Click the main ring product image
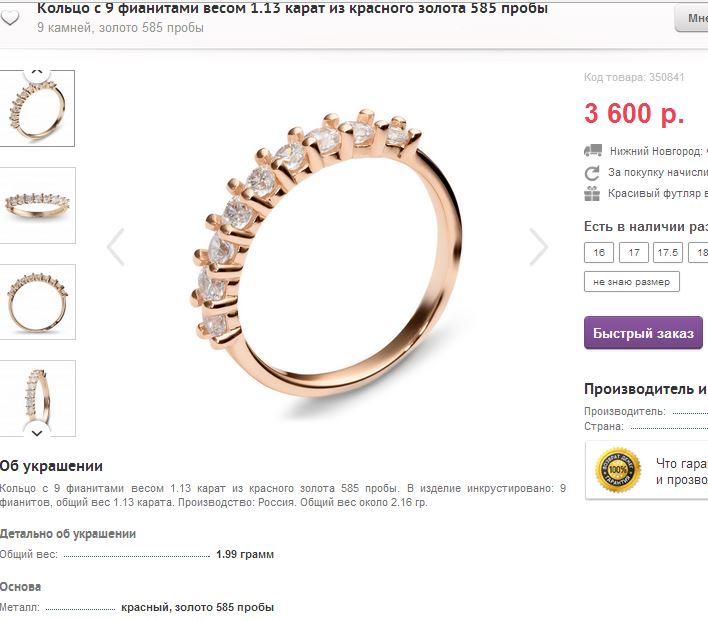 coord(326,253)
